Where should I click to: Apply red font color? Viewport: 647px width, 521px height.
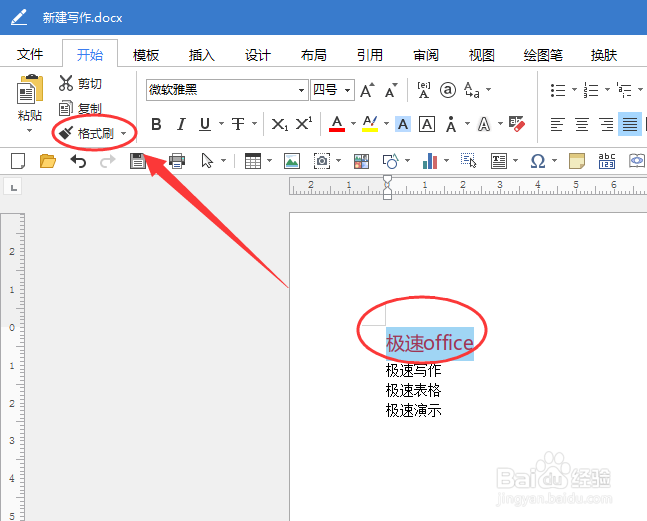tap(337, 124)
